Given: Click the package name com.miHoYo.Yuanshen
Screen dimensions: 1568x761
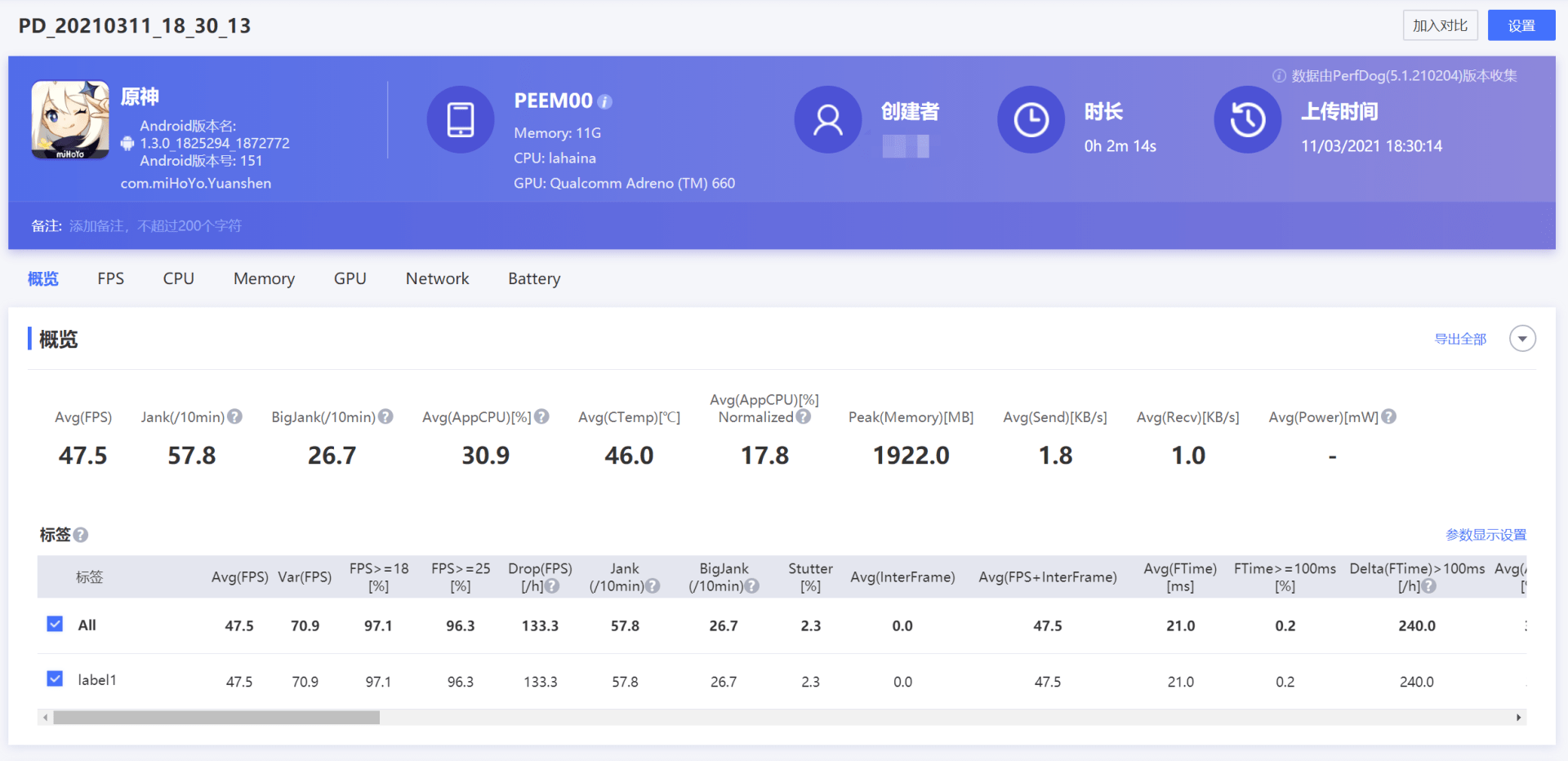Looking at the screenshot, I should click(x=196, y=184).
